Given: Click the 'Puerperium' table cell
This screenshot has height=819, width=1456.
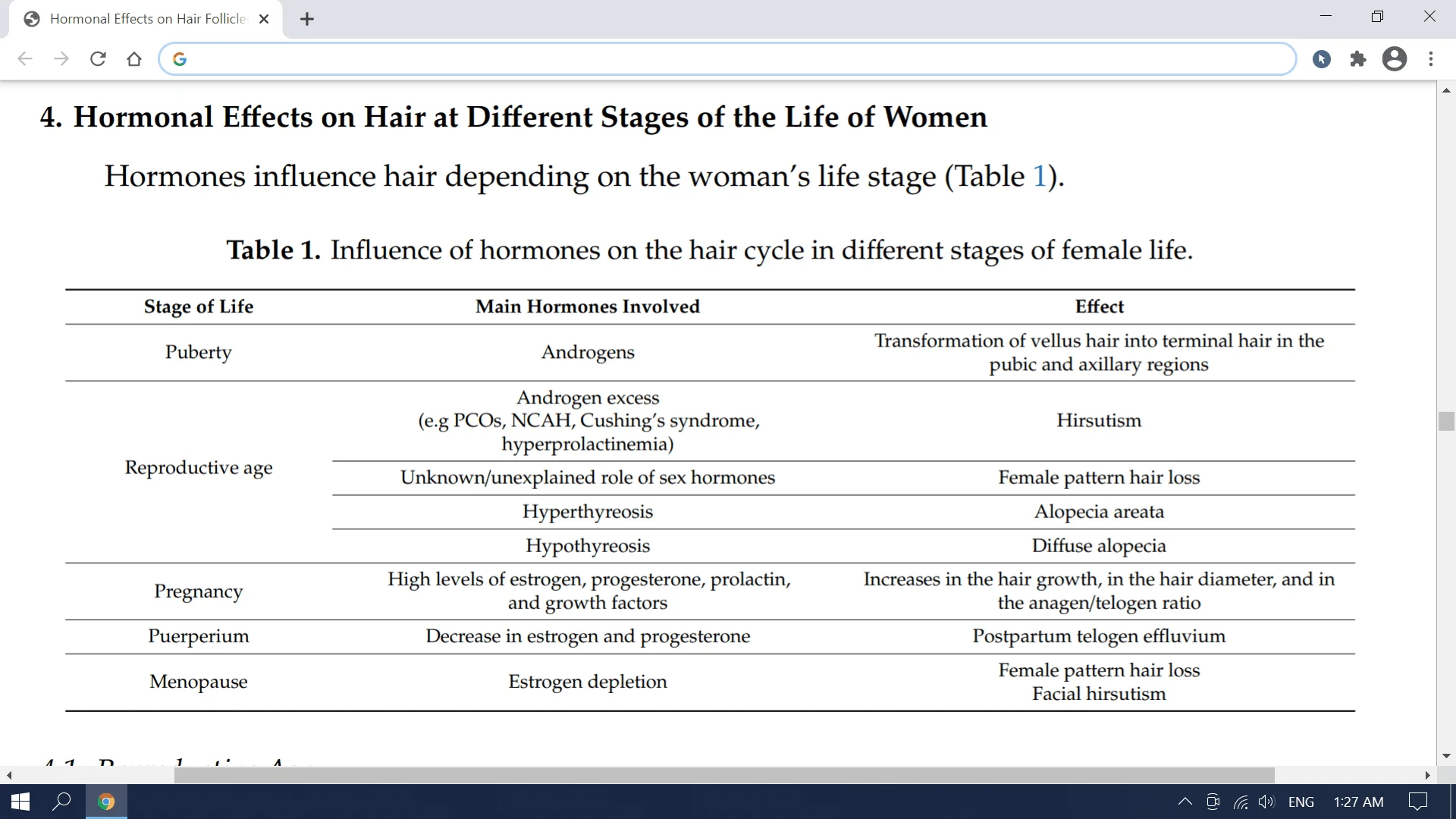Looking at the screenshot, I should (199, 636).
